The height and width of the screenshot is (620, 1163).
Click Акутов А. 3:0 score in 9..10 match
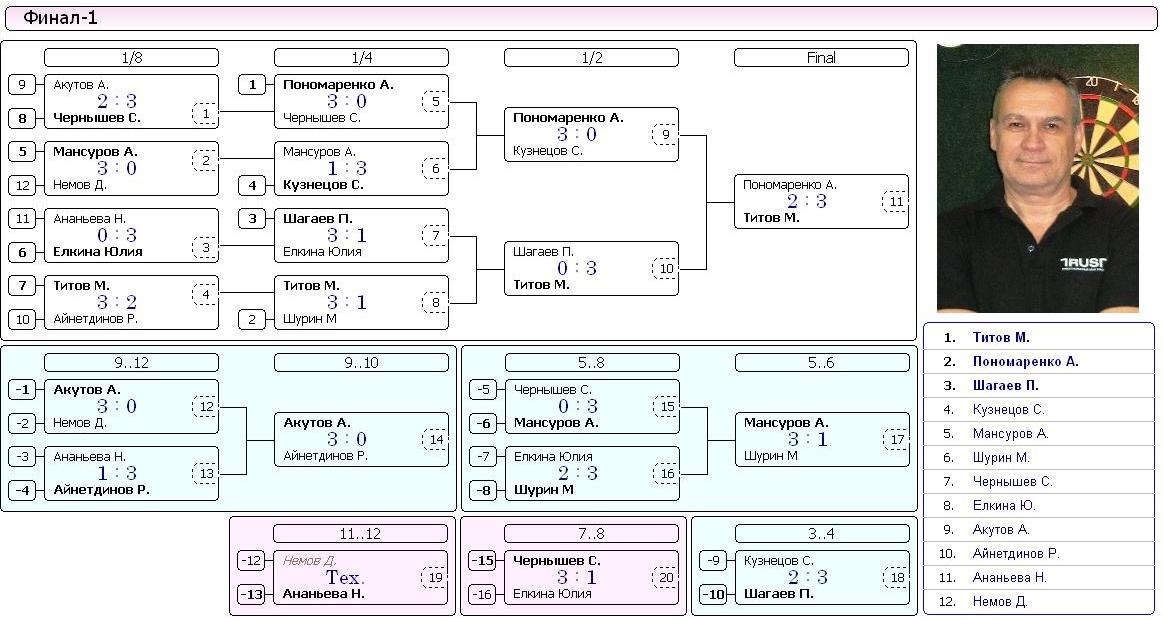tap(347, 439)
